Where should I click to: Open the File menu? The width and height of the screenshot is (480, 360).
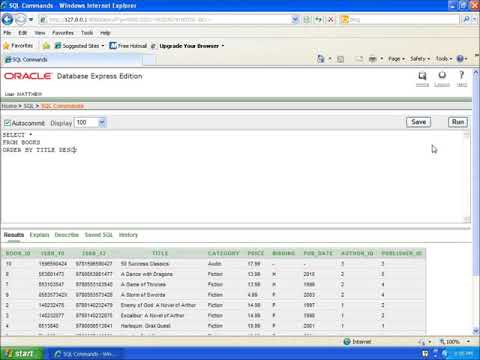pos(7,33)
